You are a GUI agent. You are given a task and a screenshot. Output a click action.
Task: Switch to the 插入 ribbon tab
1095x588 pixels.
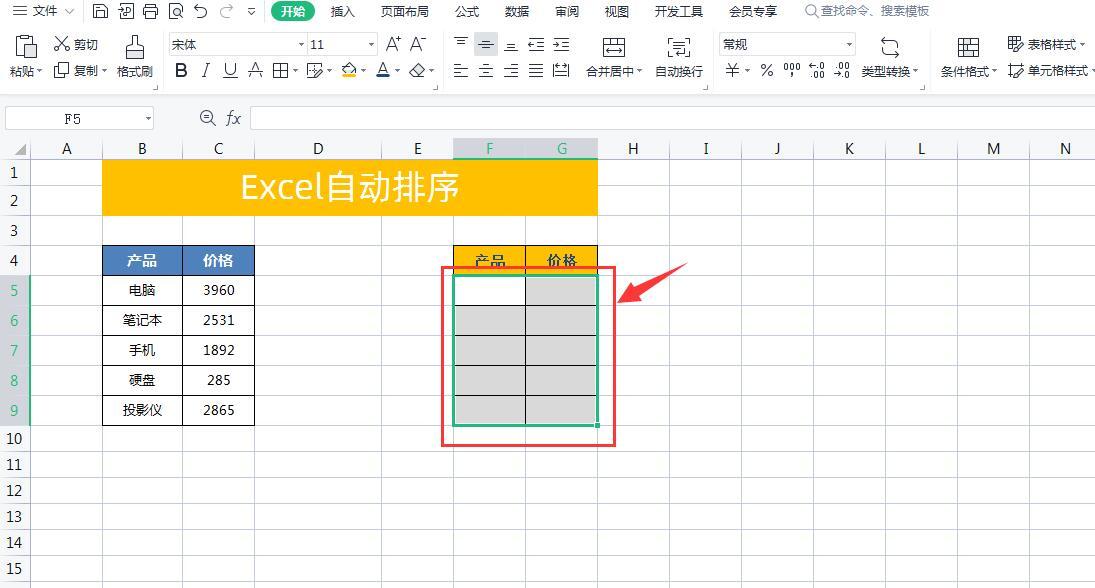click(x=343, y=11)
